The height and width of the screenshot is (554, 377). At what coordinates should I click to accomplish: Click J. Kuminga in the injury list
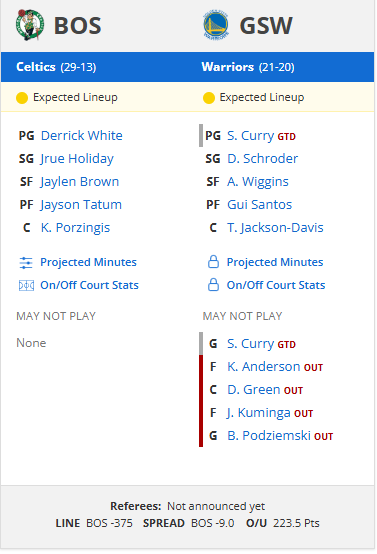[x=259, y=413]
